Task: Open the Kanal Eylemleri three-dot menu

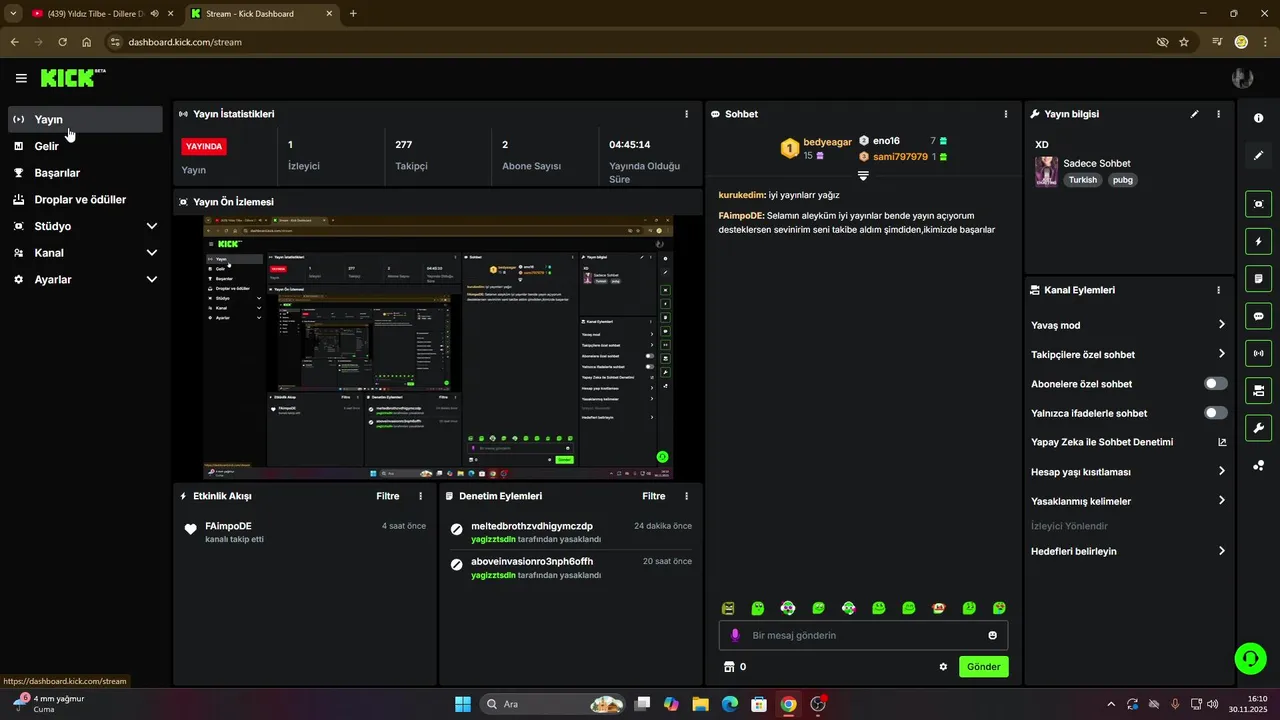Action: (1218, 290)
